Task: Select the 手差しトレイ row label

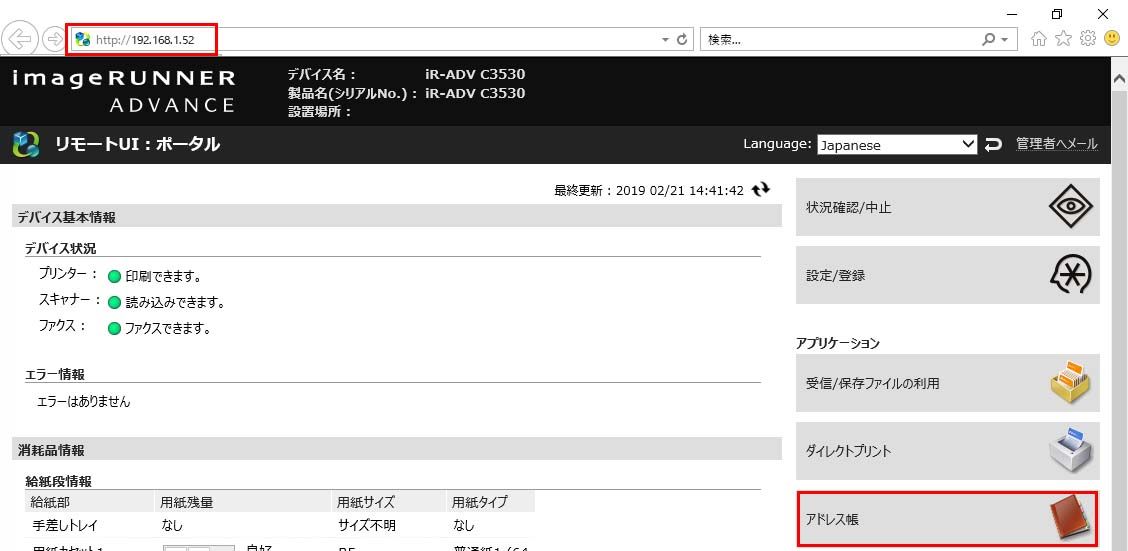Action: [65, 526]
